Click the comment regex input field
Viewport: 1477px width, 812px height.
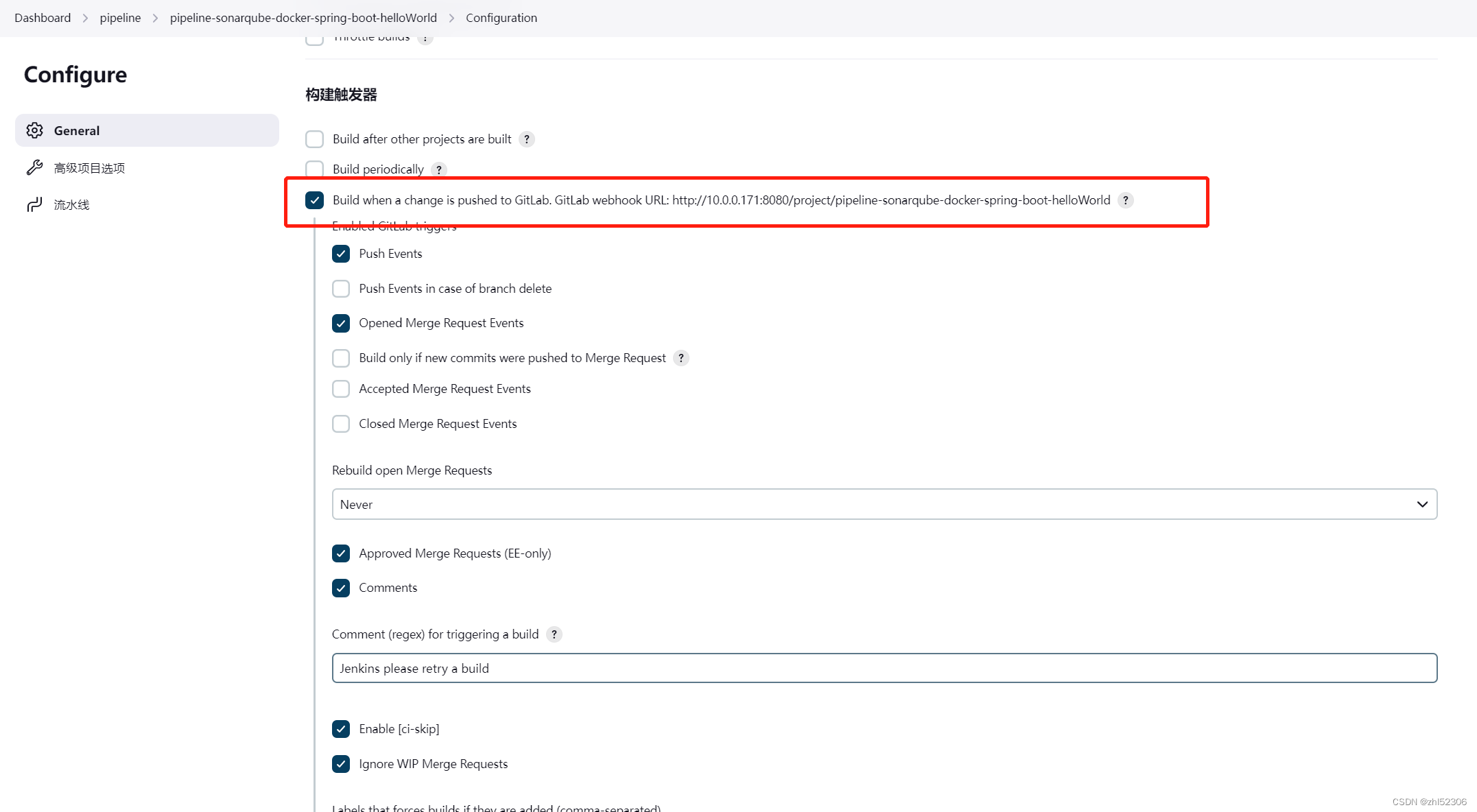point(884,668)
